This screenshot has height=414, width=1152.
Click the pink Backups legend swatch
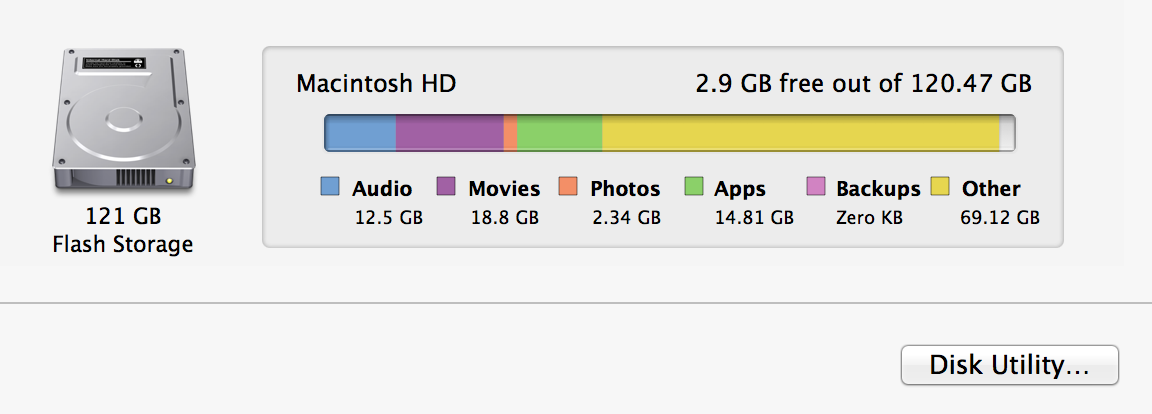tap(816, 186)
